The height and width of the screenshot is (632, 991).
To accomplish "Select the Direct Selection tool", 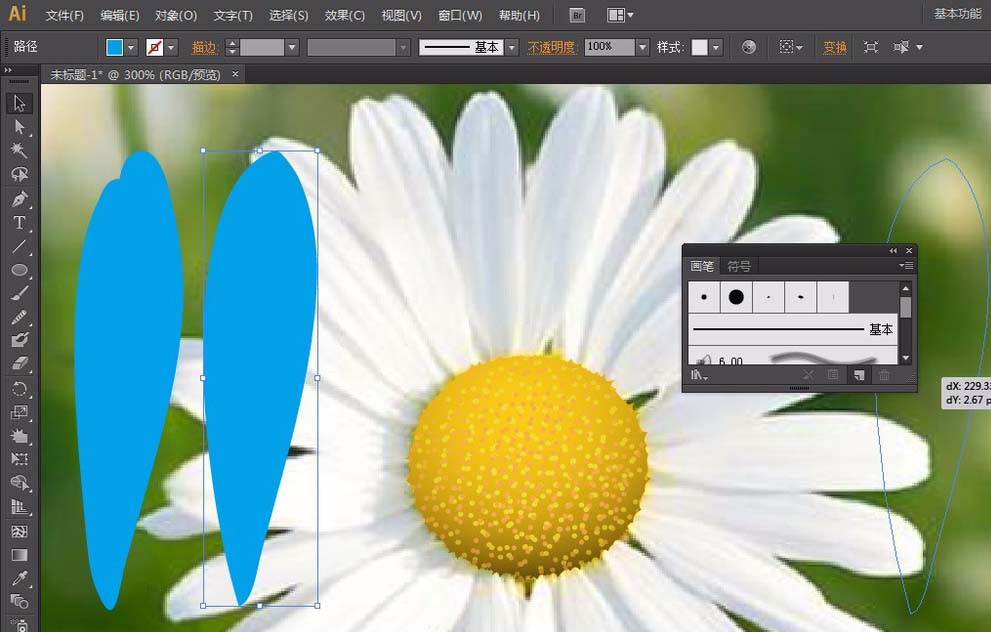I will point(19,126).
